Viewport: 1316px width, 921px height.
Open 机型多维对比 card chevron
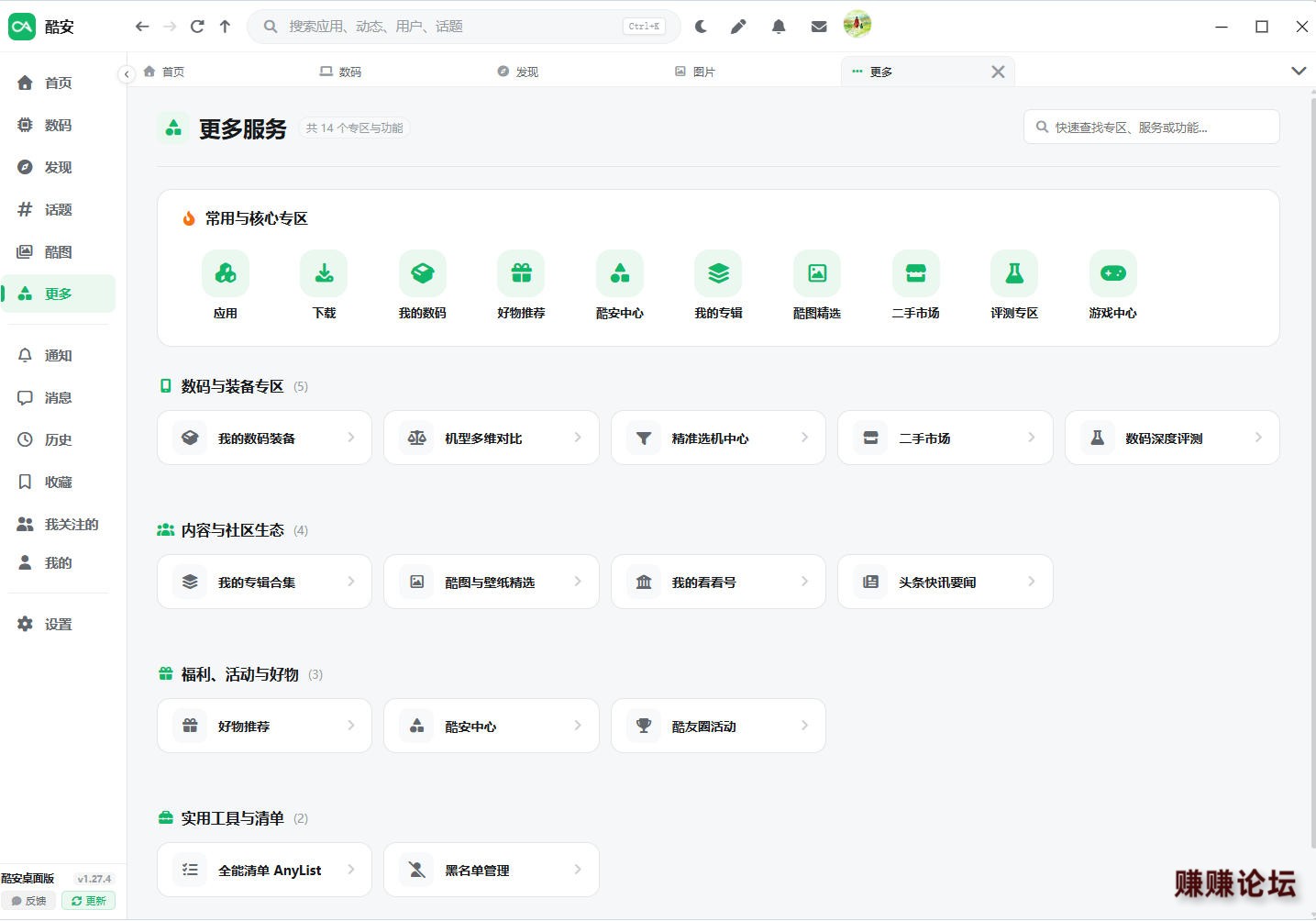tap(578, 438)
